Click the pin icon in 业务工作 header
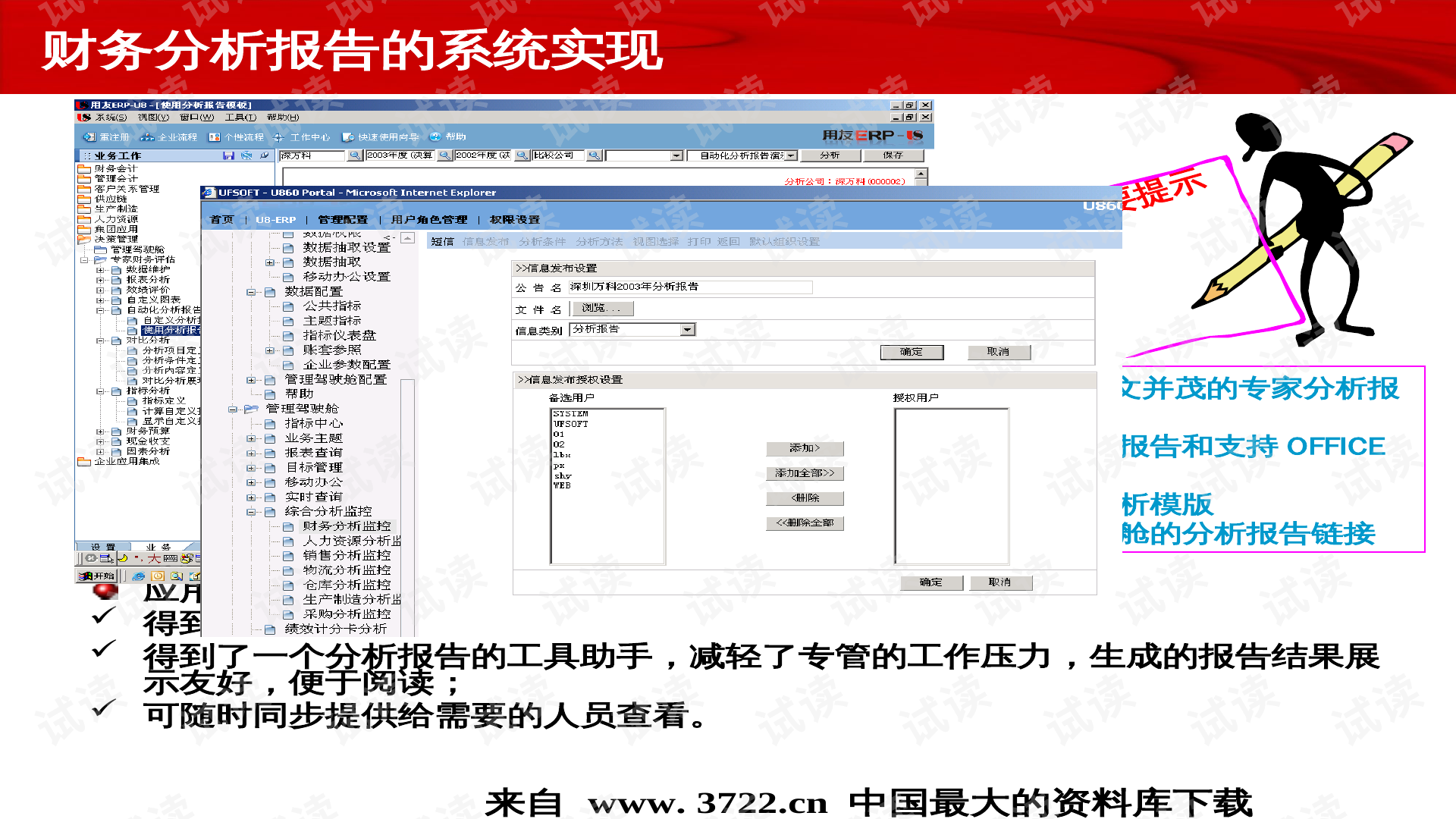 click(x=264, y=155)
